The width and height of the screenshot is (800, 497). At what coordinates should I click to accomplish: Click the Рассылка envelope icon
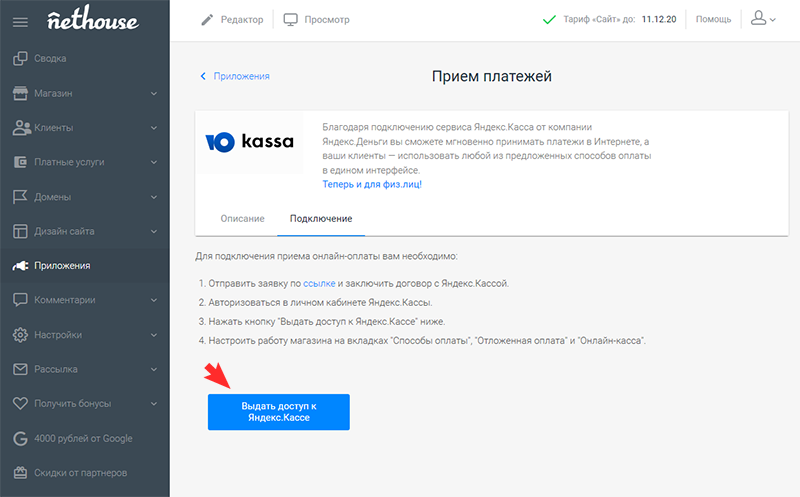[20, 369]
